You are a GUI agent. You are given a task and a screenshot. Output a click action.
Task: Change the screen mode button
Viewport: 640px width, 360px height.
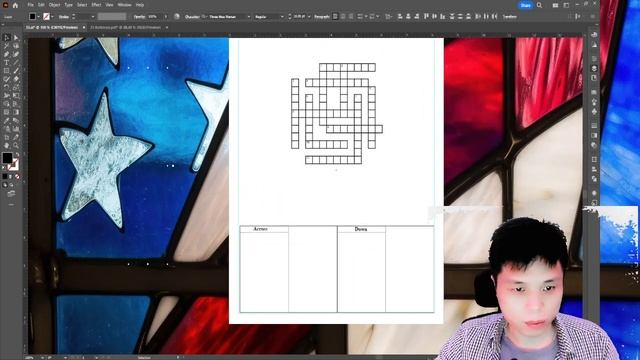(x=11, y=193)
